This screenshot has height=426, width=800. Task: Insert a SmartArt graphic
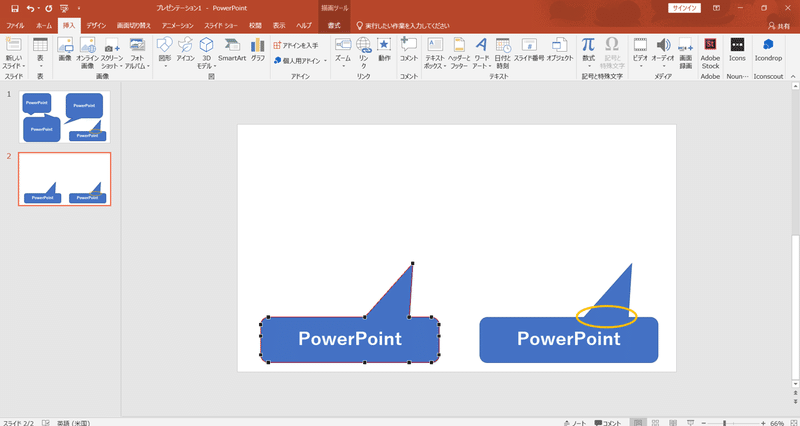click(x=232, y=50)
